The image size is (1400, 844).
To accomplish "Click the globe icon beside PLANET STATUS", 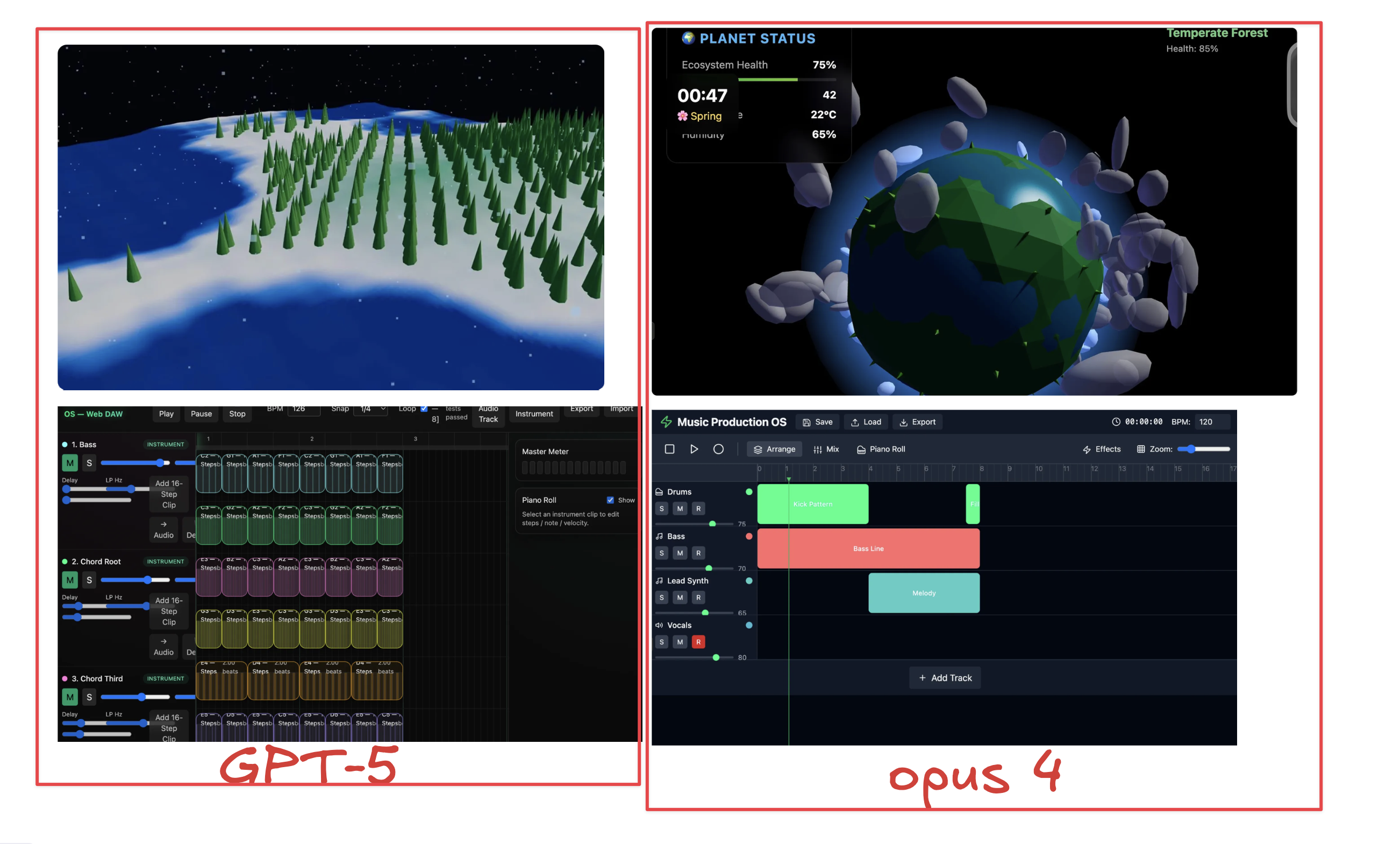I will [x=688, y=38].
